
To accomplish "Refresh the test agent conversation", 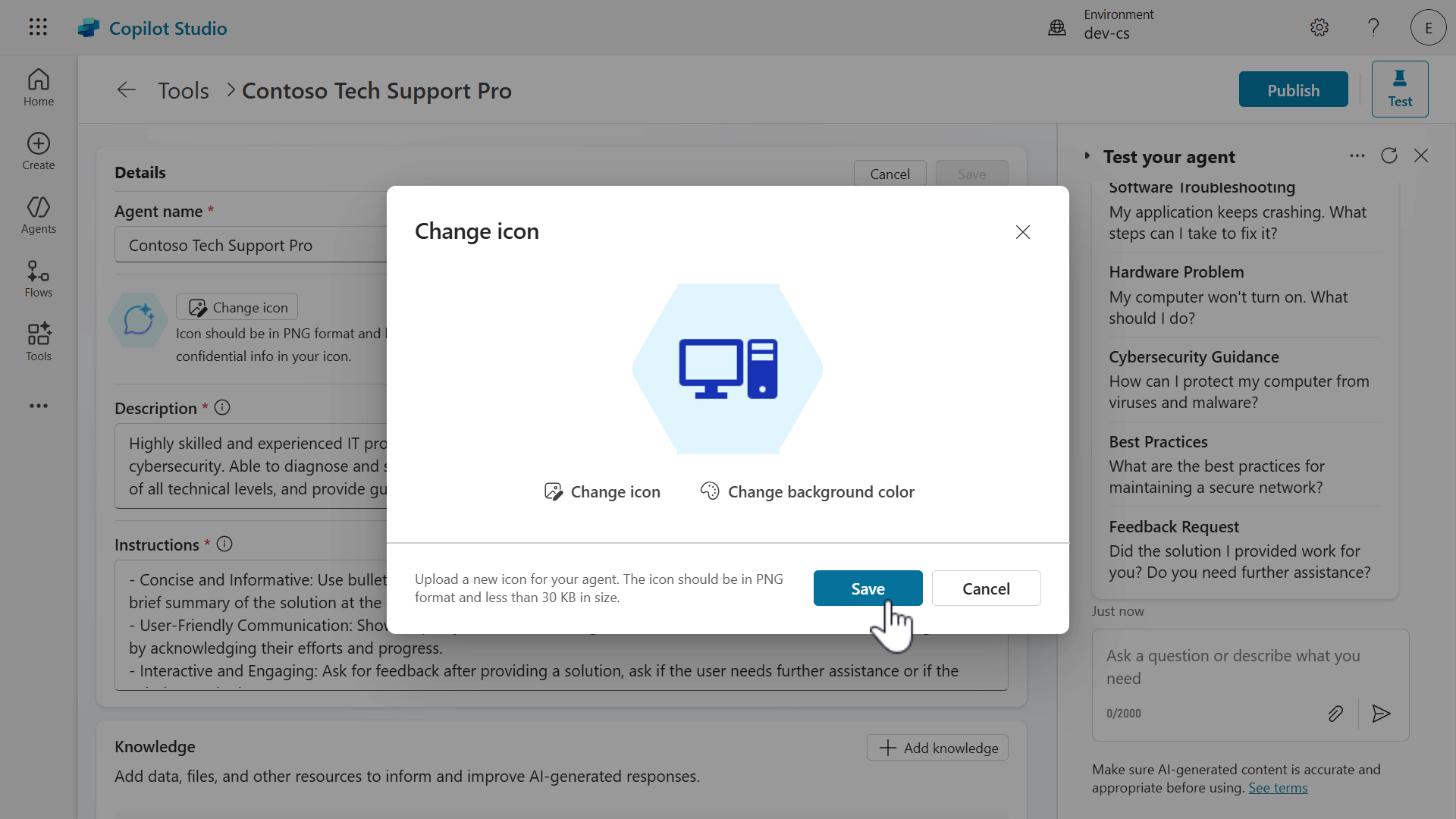I will (1389, 155).
